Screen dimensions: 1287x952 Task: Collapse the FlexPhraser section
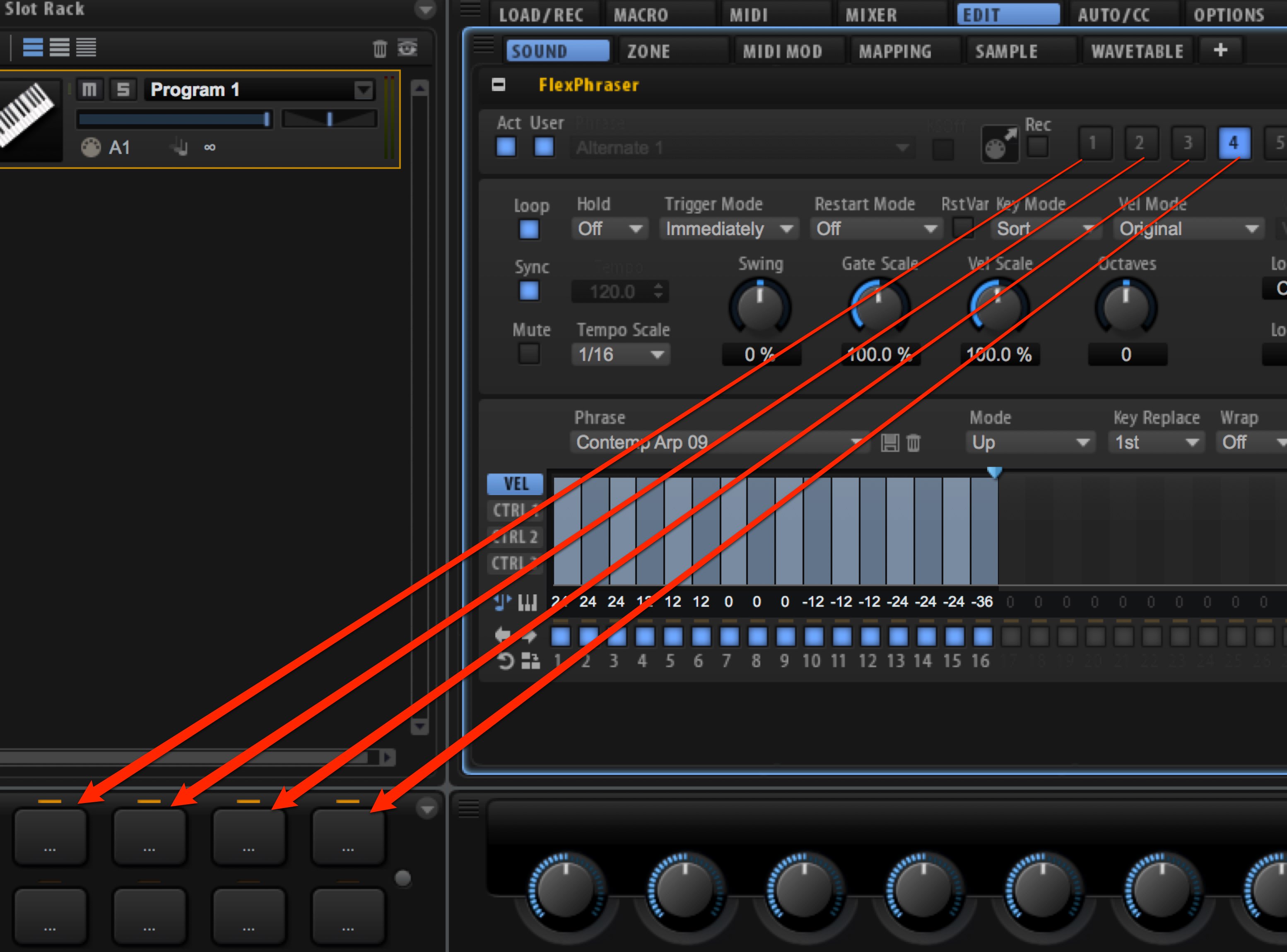pyautogui.click(x=499, y=85)
